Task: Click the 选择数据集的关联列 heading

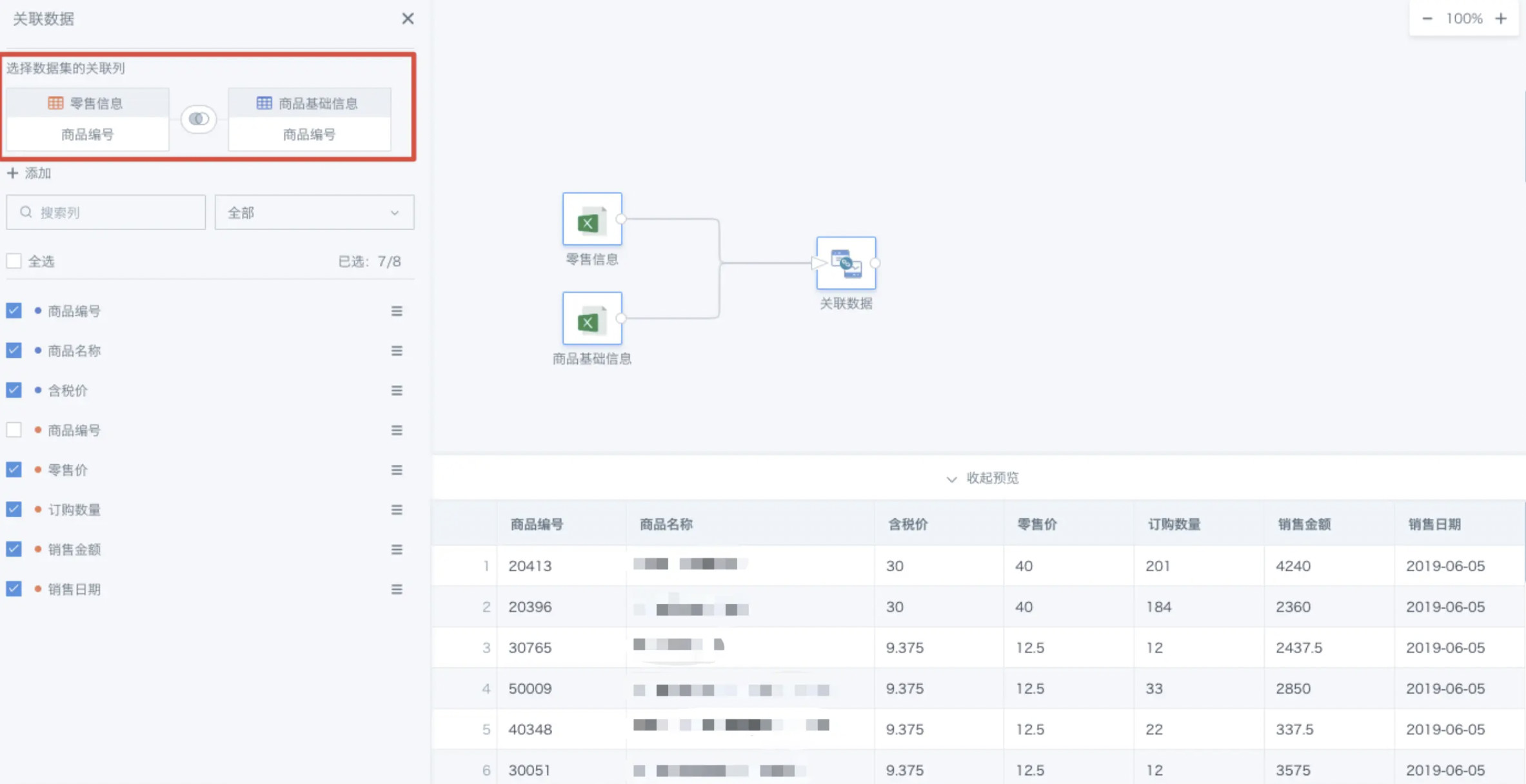Action: point(66,68)
